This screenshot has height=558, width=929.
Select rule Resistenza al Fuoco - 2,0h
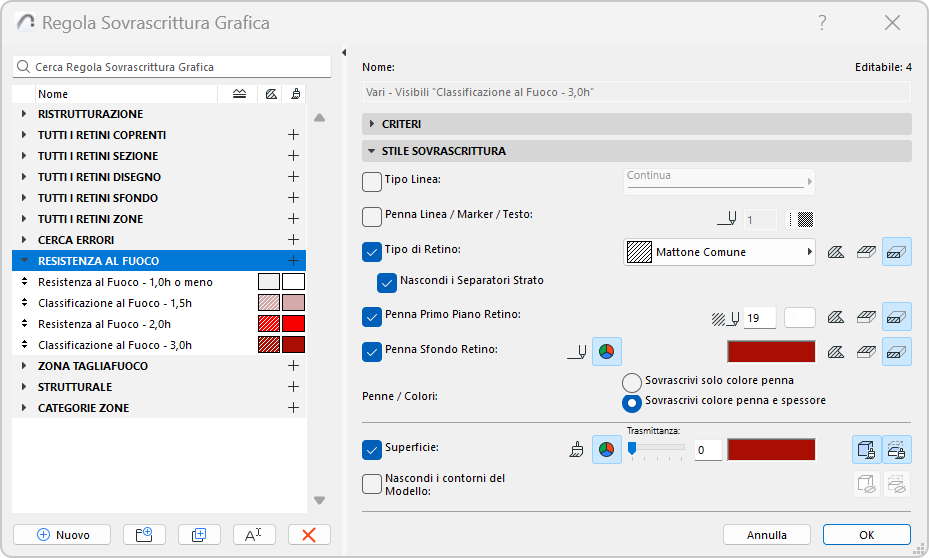[x=105, y=324]
